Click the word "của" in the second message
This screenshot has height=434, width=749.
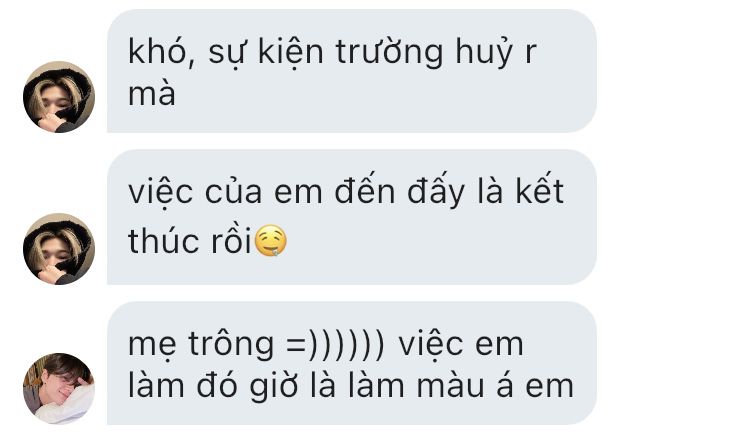pos(234,191)
